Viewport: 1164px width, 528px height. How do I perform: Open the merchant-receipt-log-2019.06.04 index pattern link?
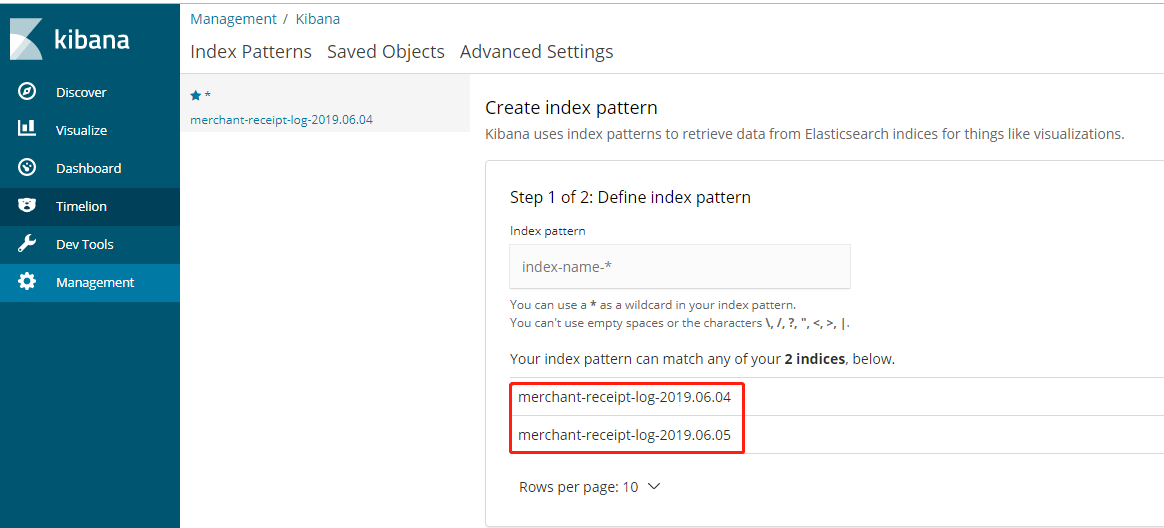[281, 120]
